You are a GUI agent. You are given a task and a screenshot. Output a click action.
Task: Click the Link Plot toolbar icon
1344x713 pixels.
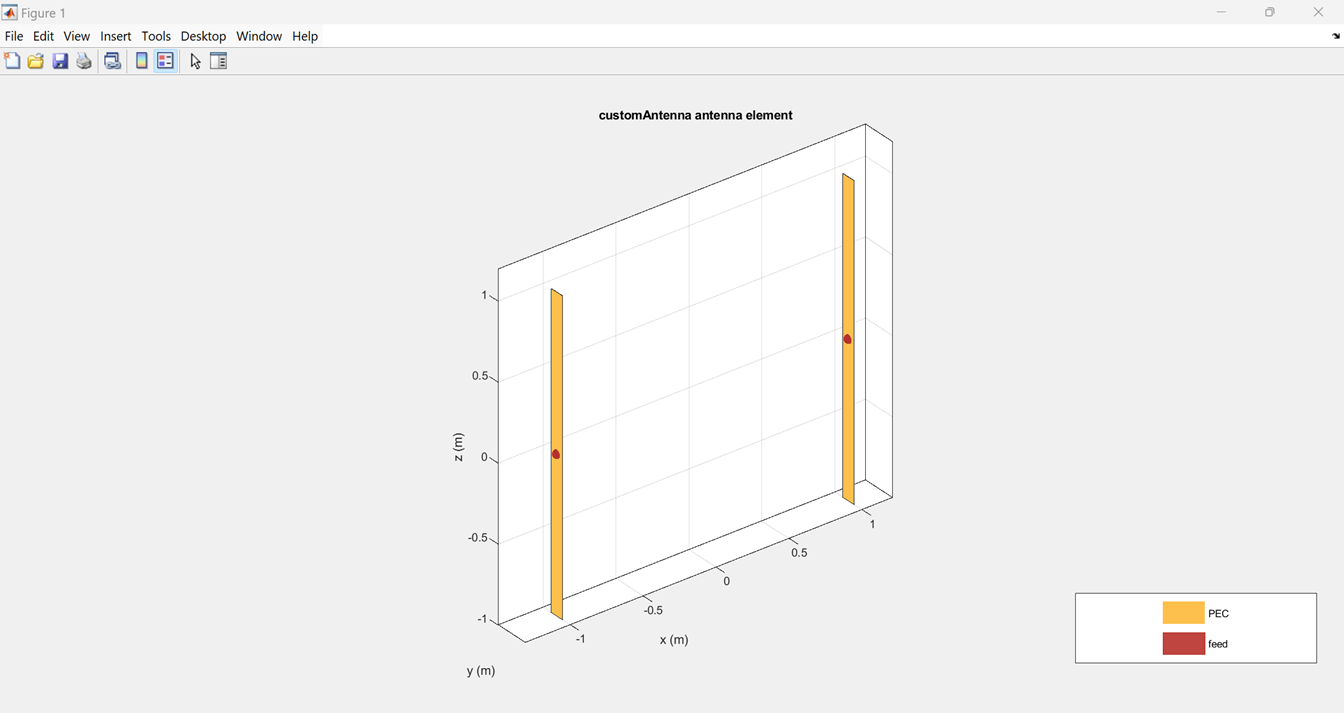pyautogui.click(x=113, y=61)
